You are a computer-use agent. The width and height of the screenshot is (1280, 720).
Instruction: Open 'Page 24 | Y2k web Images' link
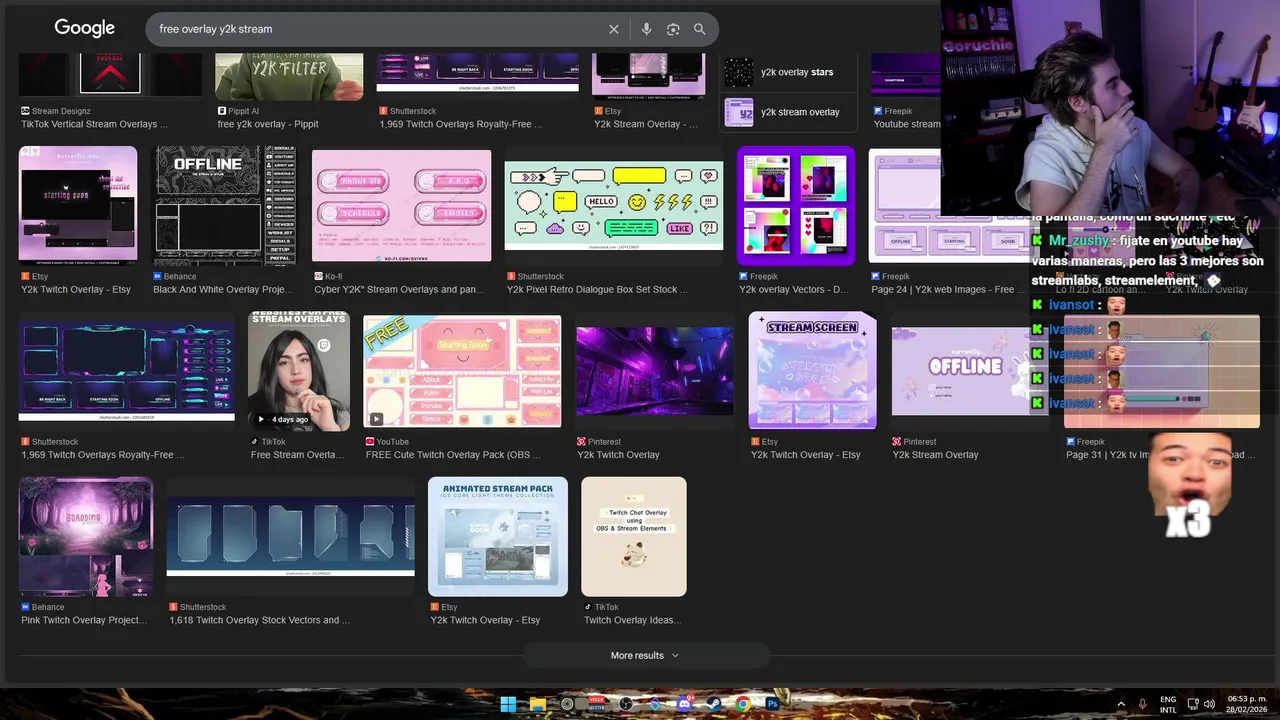coord(947,289)
